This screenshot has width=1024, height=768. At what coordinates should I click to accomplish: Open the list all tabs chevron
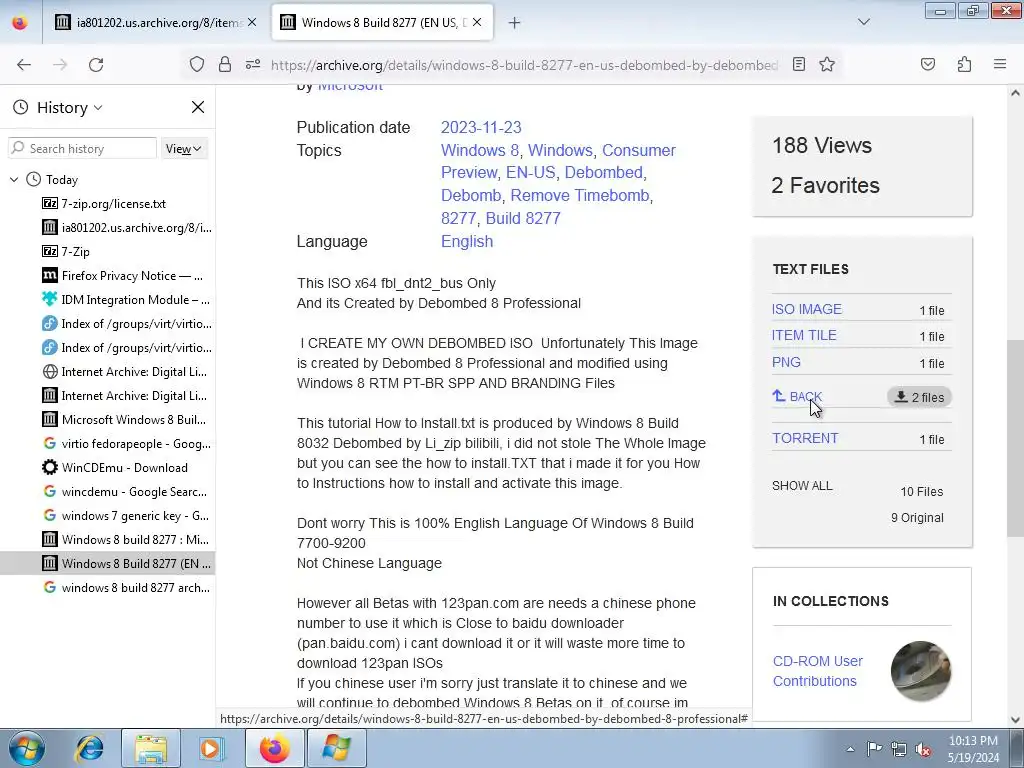tap(863, 22)
